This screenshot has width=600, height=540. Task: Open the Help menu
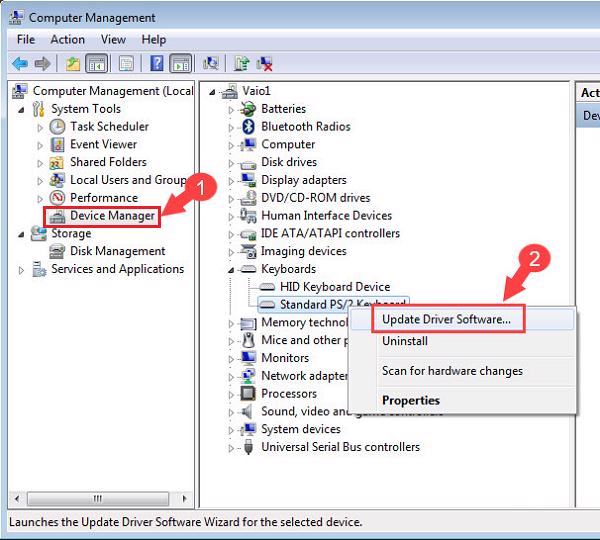[x=154, y=39]
